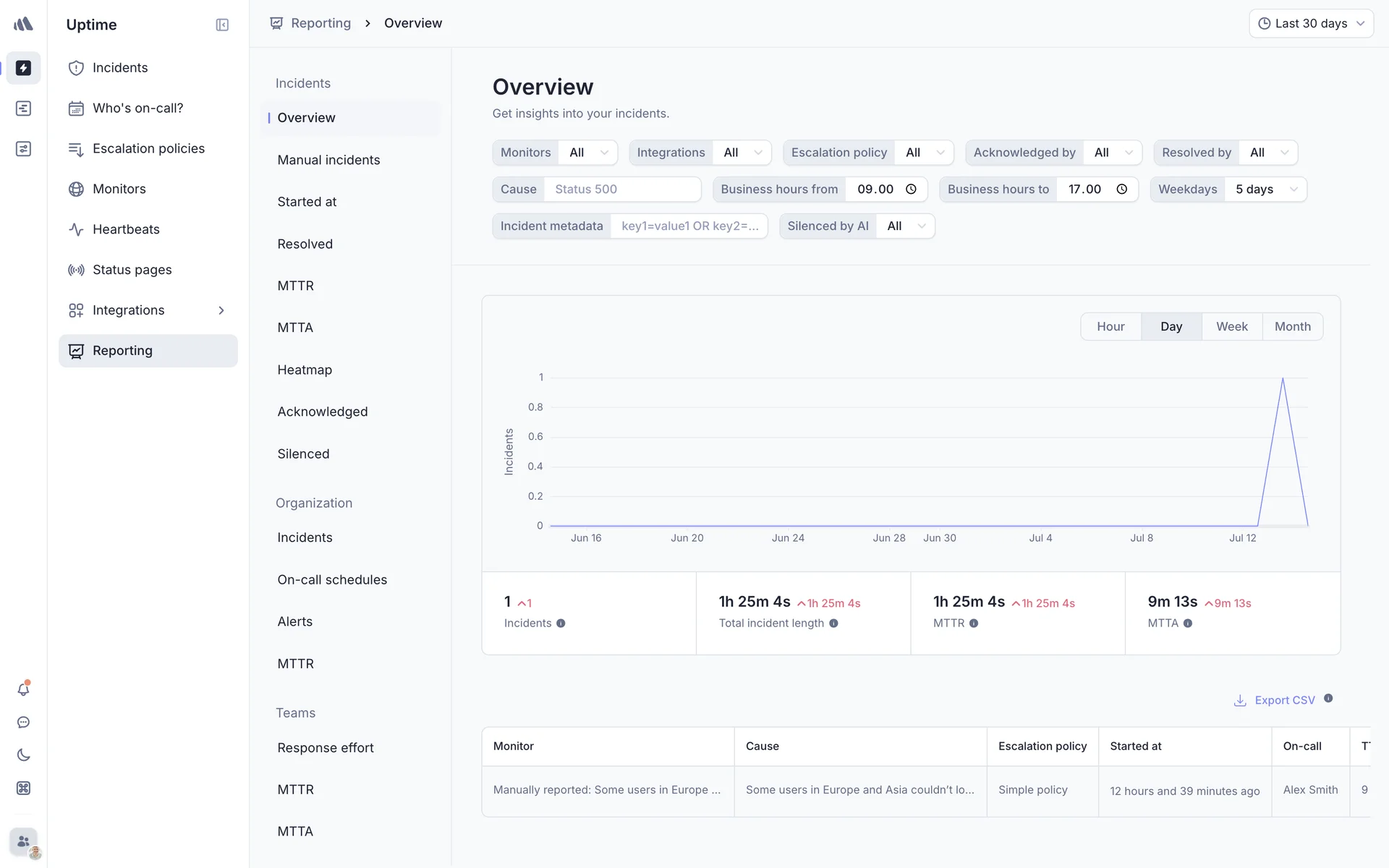Click the Uptime lightning icon in rail
This screenshot has height=868, width=1389.
tap(23, 68)
